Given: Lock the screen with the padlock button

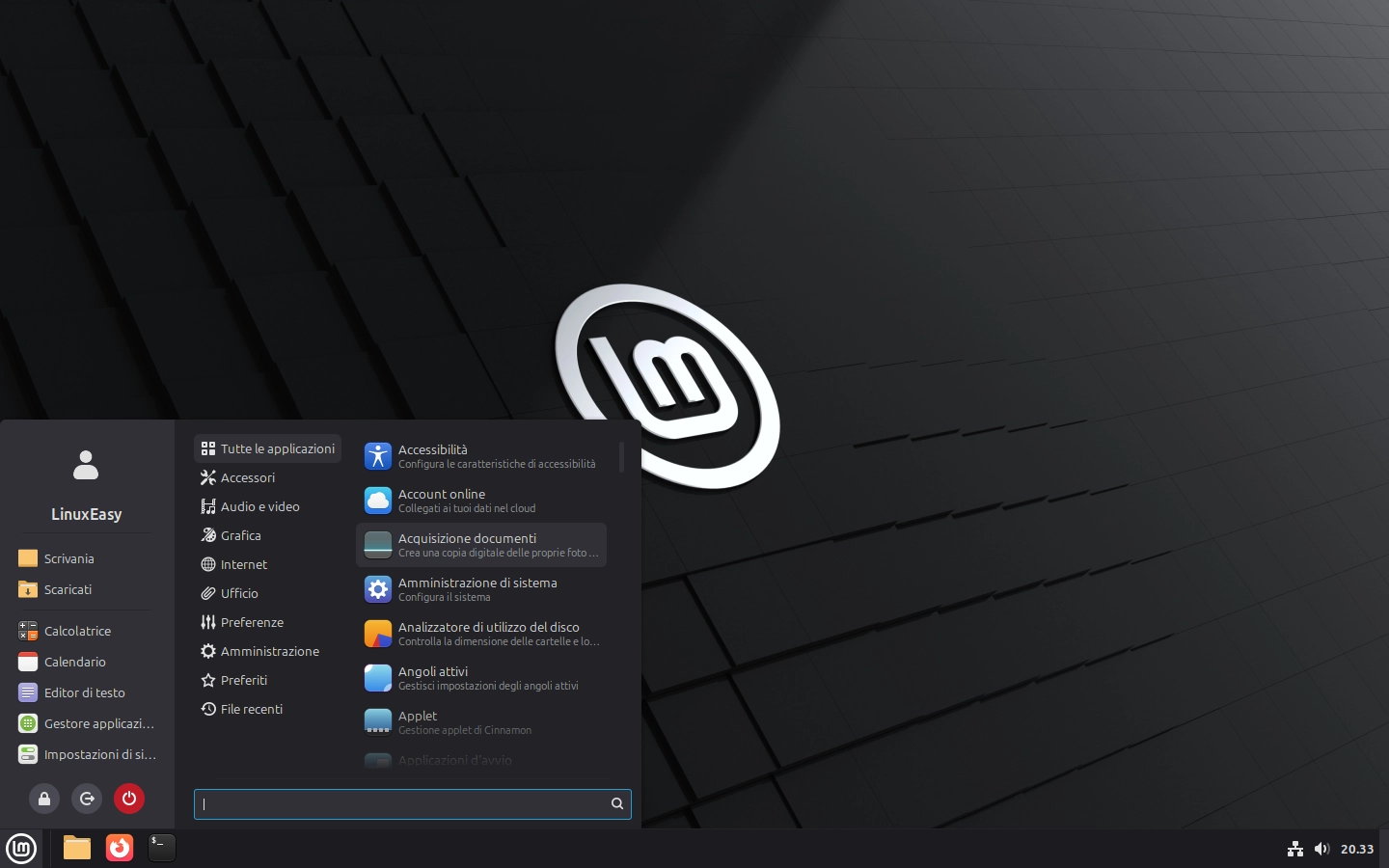Looking at the screenshot, I should point(44,799).
